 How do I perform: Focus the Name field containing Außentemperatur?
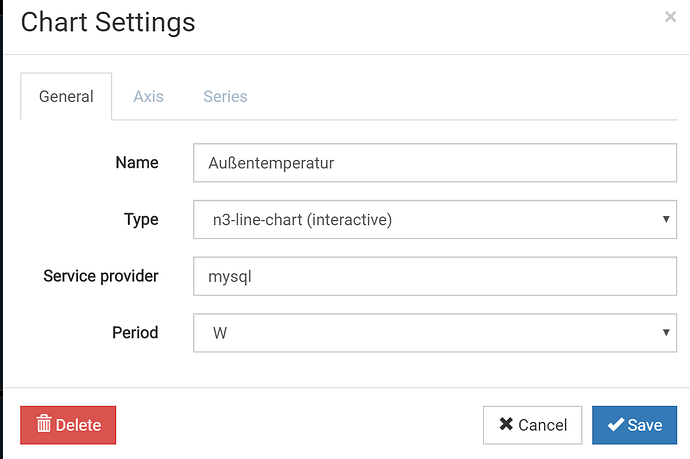tap(435, 163)
